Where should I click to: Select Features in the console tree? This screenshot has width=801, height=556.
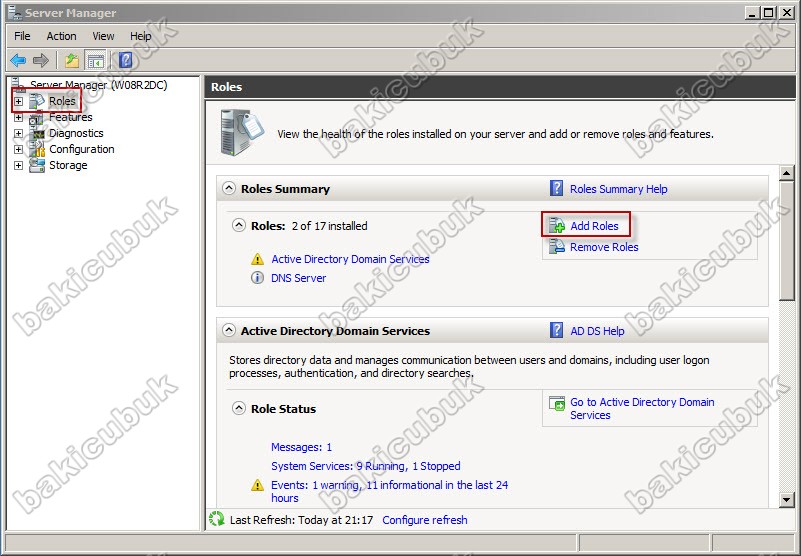click(x=70, y=117)
